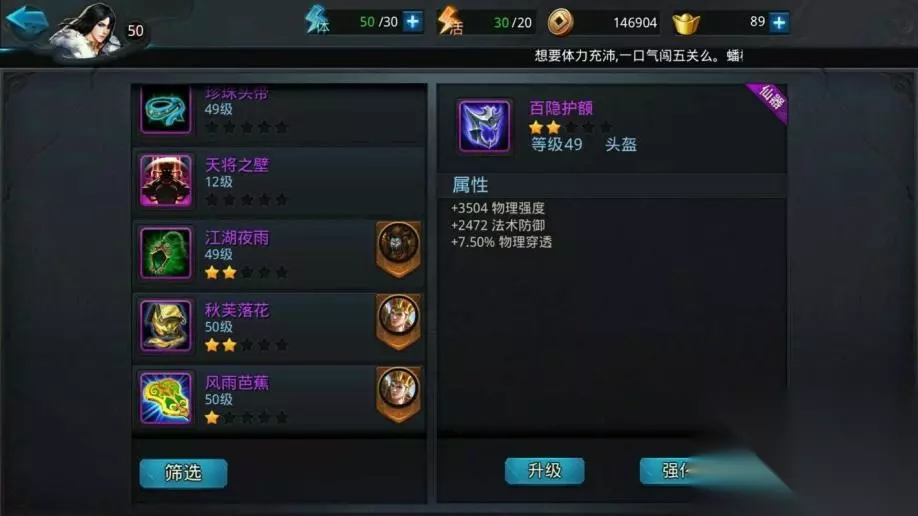
Task: Tap the gold ingot currency icon
Action: pos(686,23)
